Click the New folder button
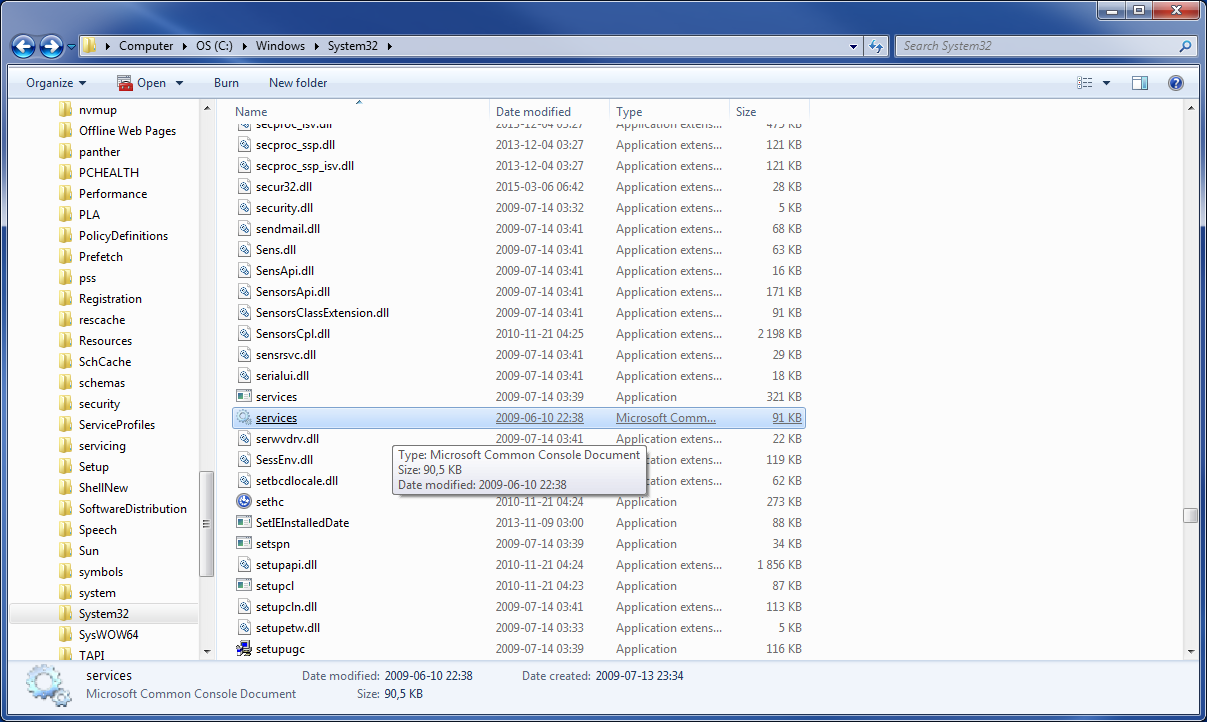Image resolution: width=1207 pixels, height=722 pixels. click(x=298, y=83)
